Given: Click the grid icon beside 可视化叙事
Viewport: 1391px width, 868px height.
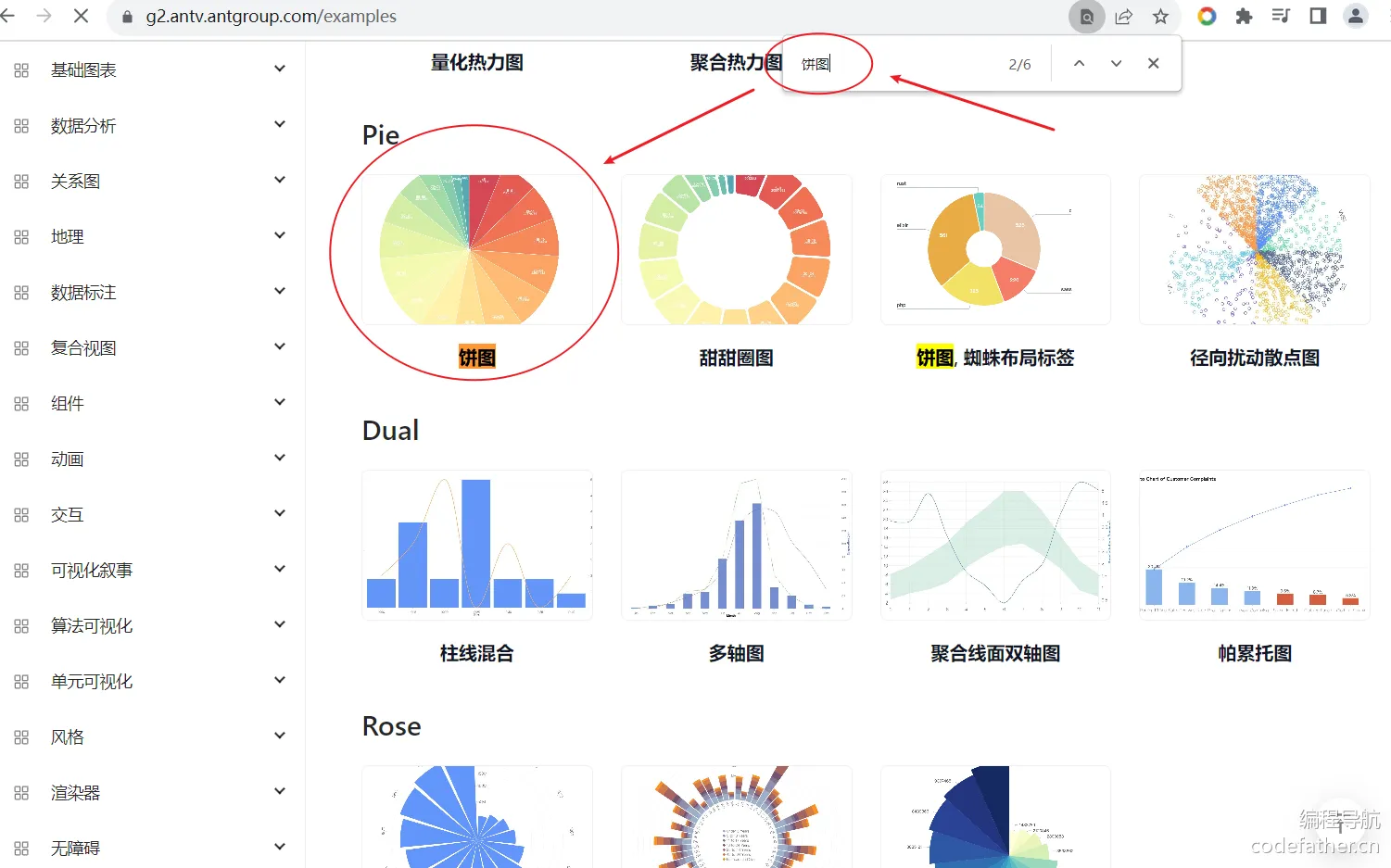Looking at the screenshot, I should tap(21, 571).
